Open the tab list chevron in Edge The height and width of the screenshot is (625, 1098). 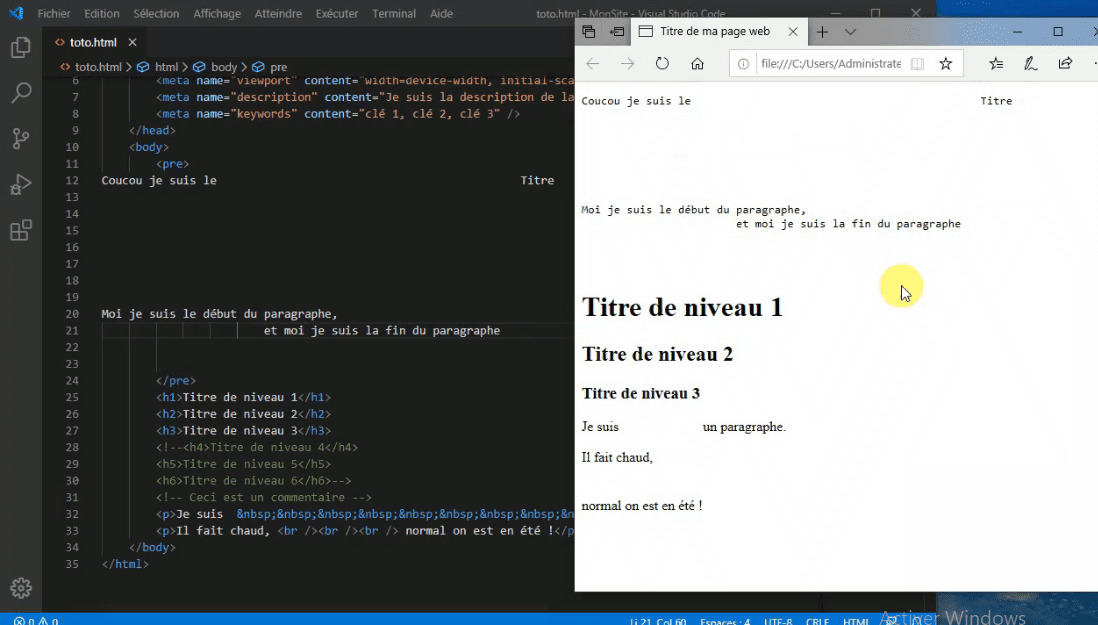(851, 31)
